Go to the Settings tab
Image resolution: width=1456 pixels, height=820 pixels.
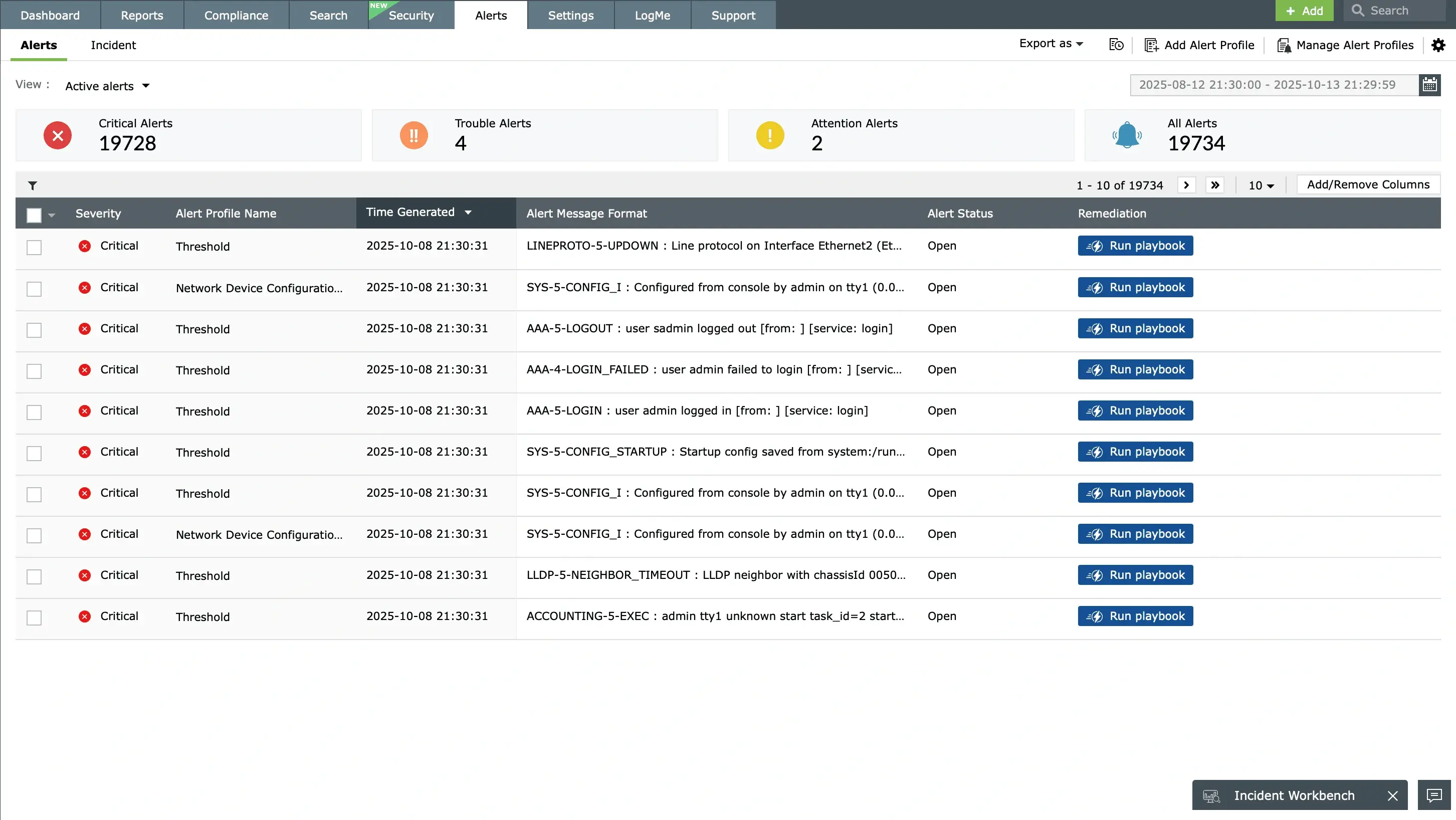(x=571, y=15)
